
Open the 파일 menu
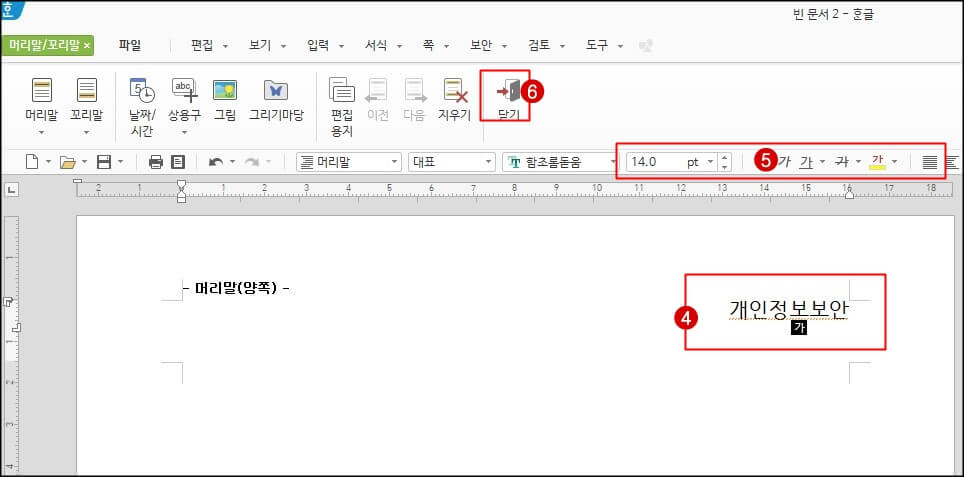coord(130,45)
